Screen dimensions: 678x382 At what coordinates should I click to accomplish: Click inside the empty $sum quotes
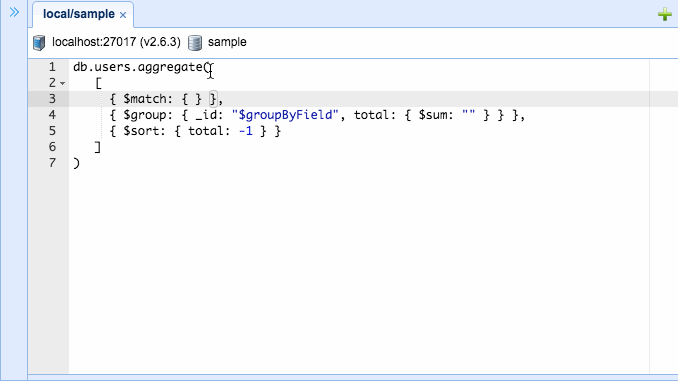point(469,115)
